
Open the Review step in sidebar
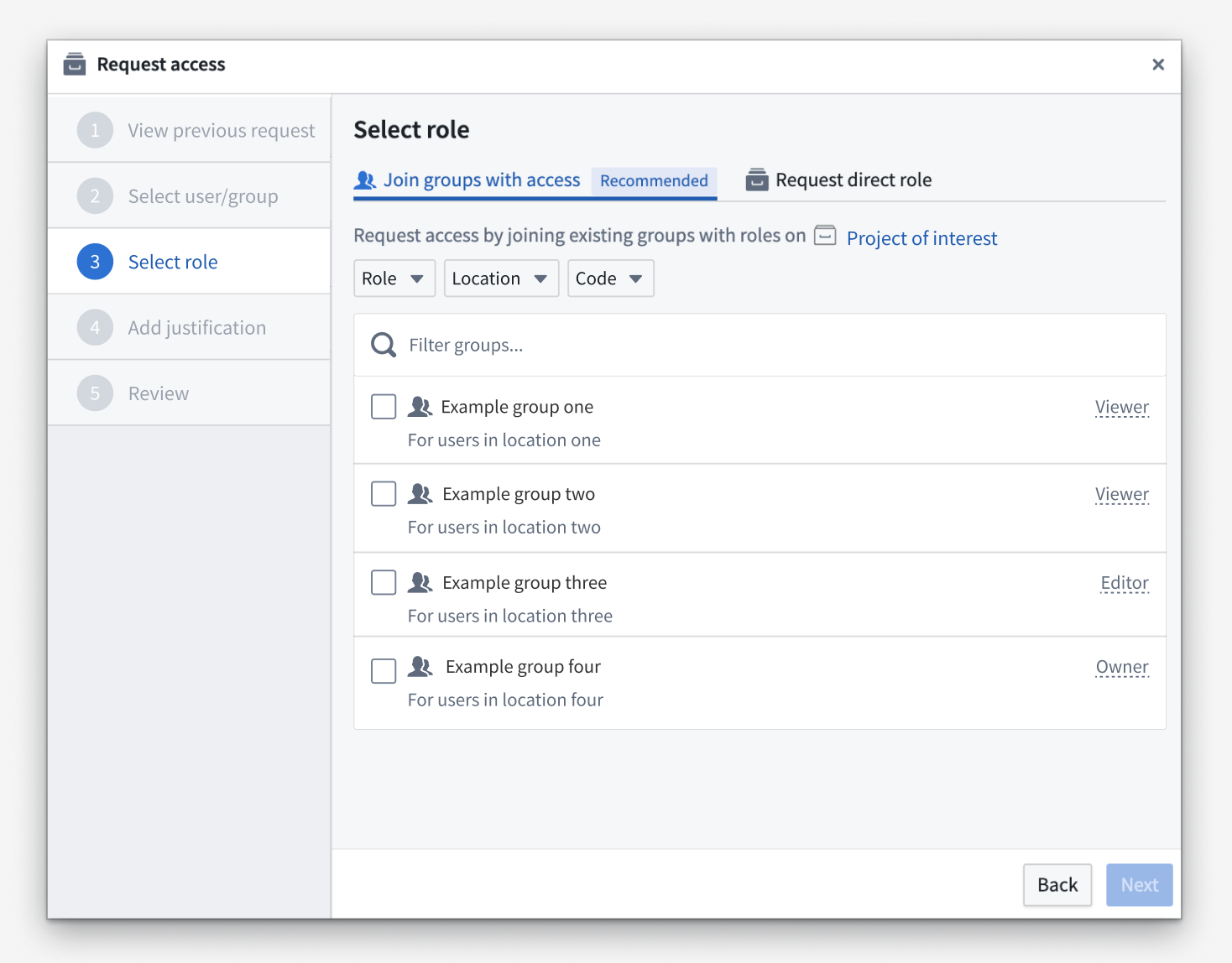tap(189, 393)
